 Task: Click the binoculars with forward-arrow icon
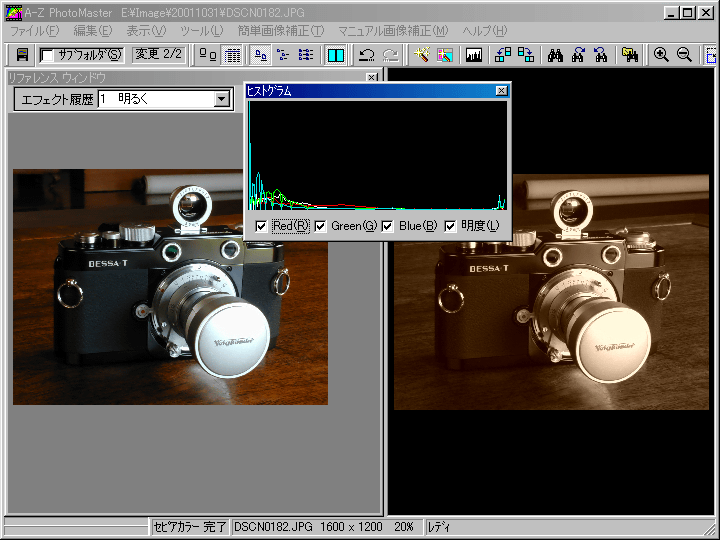pyautogui.click(x=578, y=55)
